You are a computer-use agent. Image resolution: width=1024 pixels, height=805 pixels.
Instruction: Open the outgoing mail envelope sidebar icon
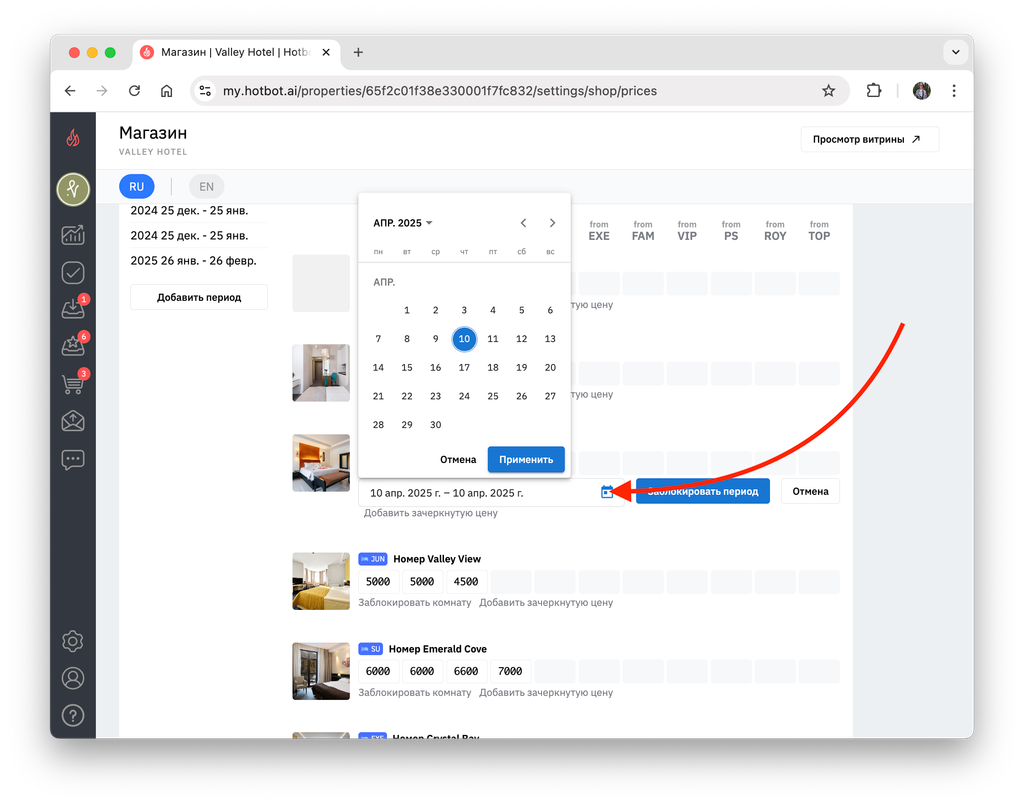pyautogui.click(x=72, y=422)
